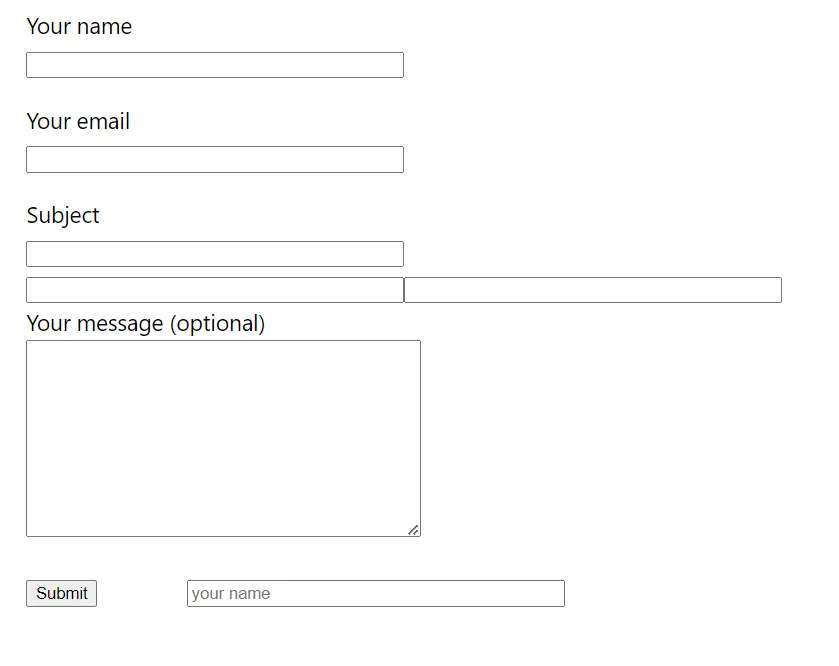Activate the text box directly under Subject
Image resolution: width=839 pixels, height=666 pixels.
(x=214, y=254)
